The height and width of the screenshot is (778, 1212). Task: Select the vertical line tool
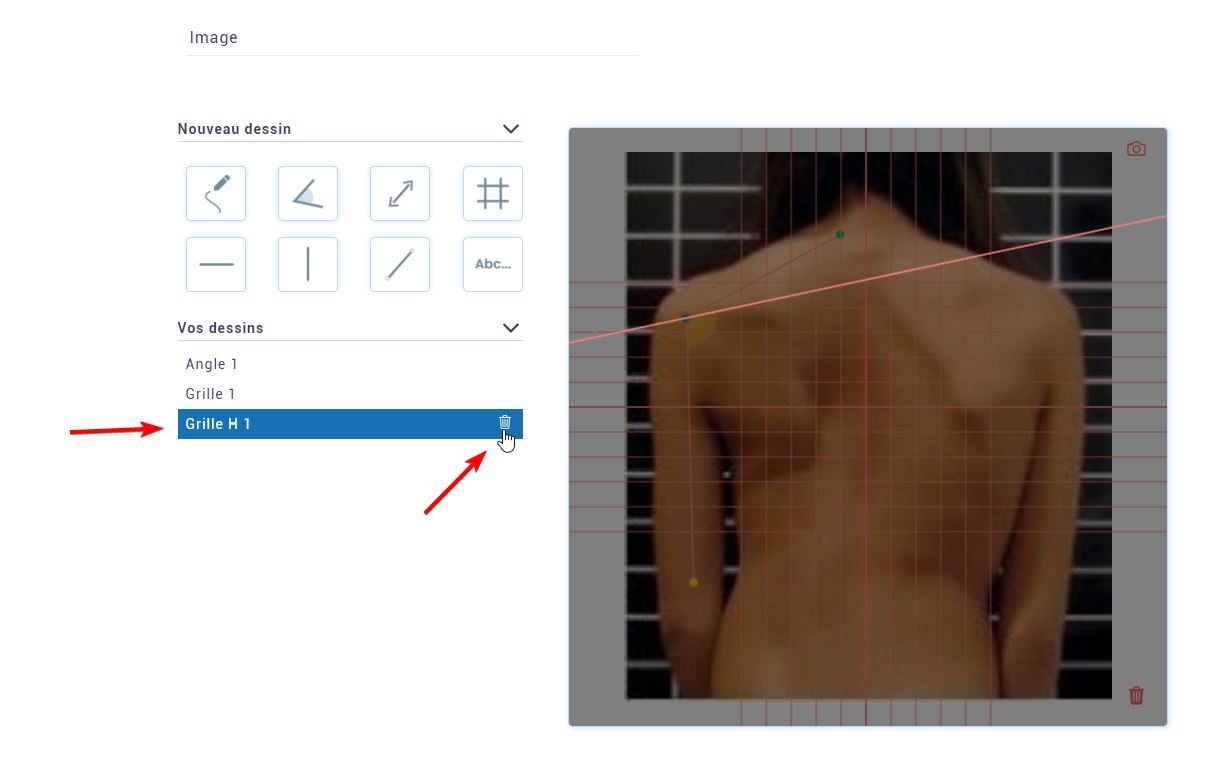[308, 264]
